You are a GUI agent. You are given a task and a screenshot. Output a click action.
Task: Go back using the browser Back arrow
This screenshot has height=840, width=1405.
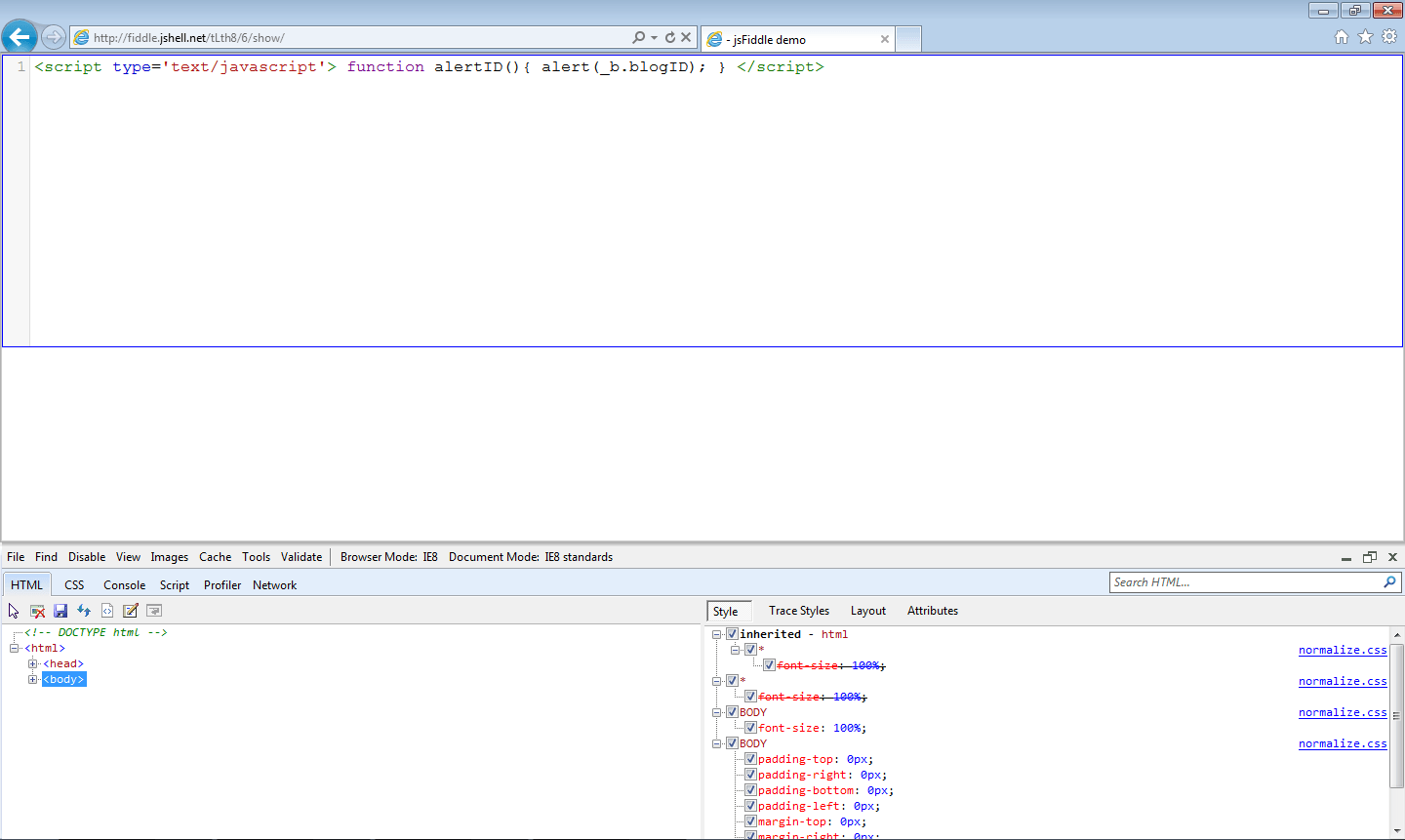(20, 38)
